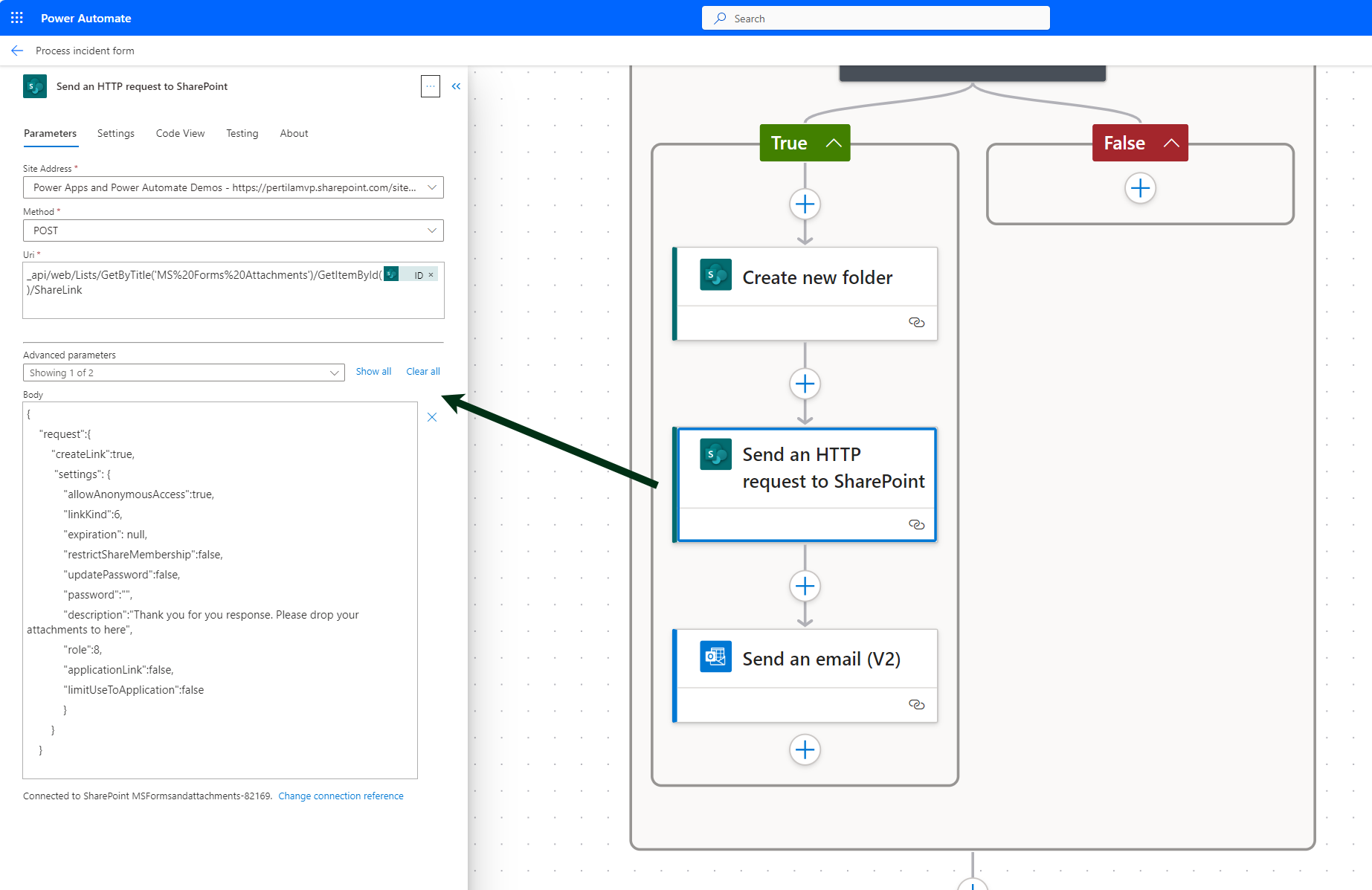Open the Method dropdown showing POST

431,230
